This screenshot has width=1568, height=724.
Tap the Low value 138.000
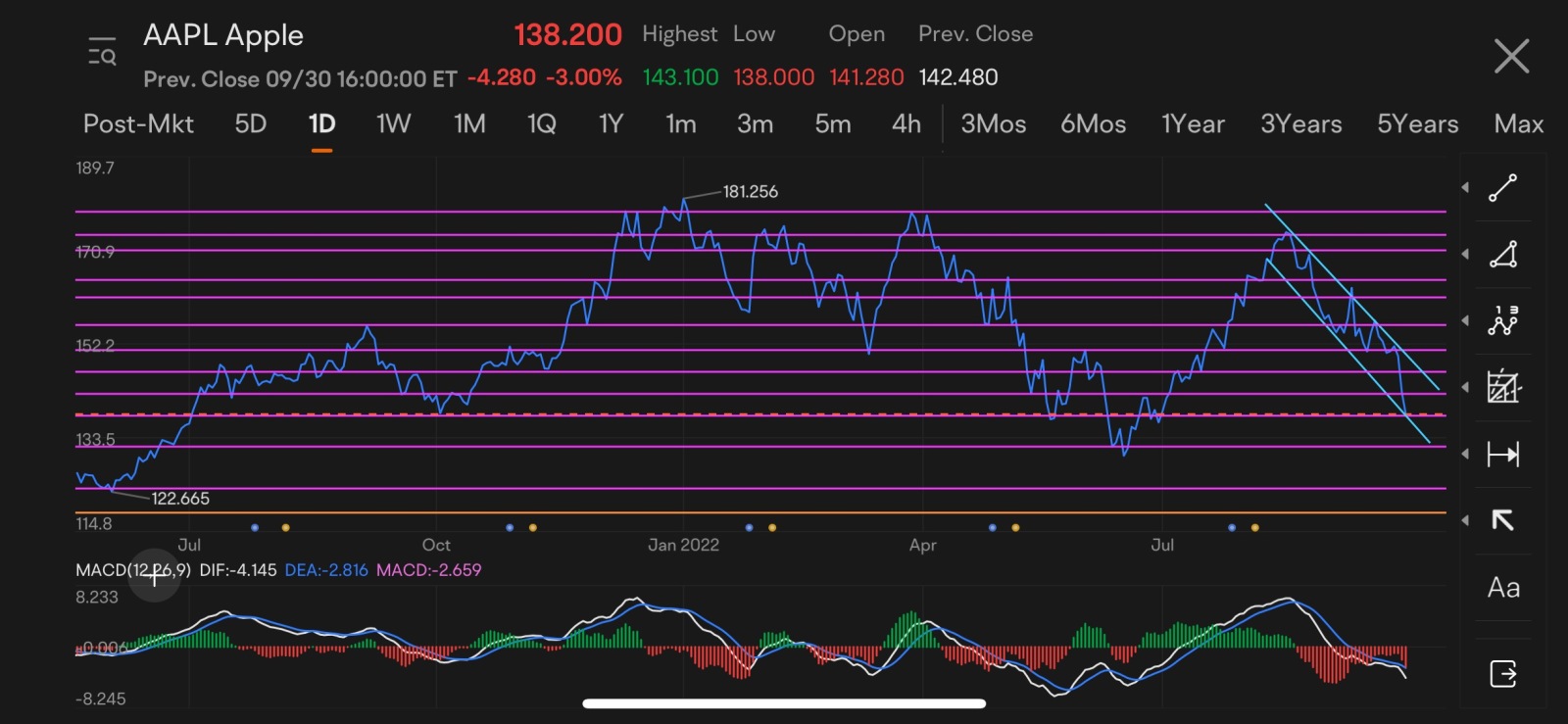point(773,77)
